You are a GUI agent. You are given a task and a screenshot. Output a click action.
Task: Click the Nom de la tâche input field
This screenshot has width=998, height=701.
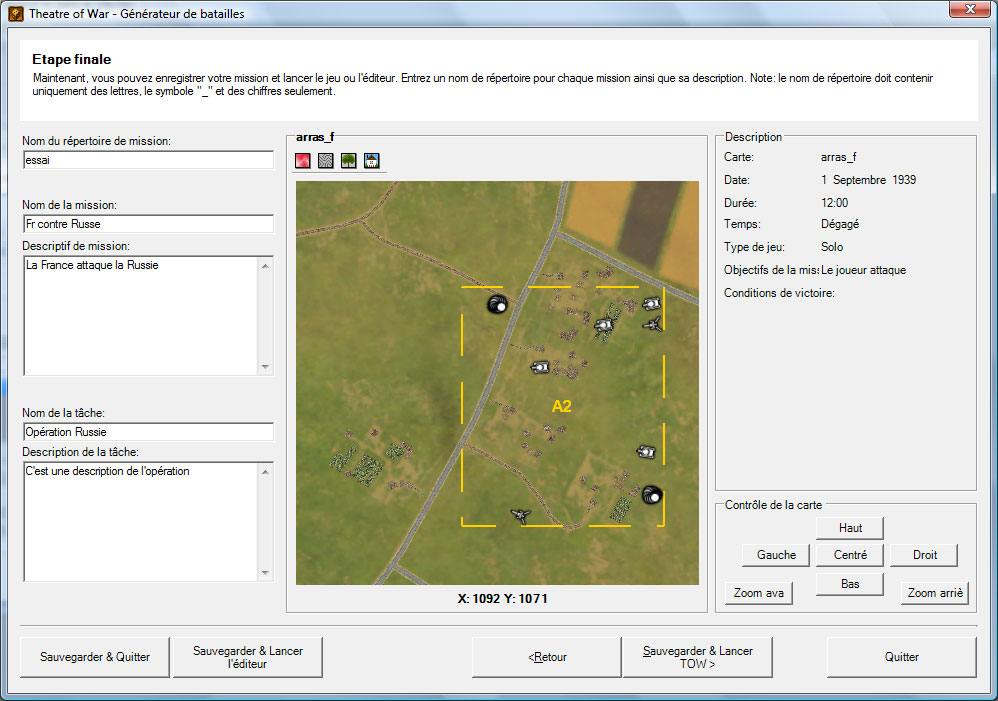point(148,432)
